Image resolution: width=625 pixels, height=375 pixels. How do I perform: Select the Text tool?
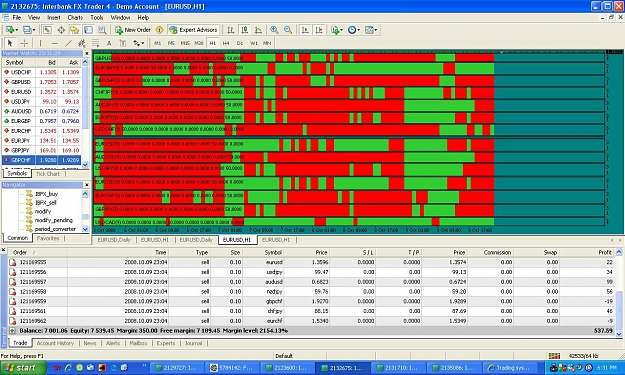coord(109,43)
